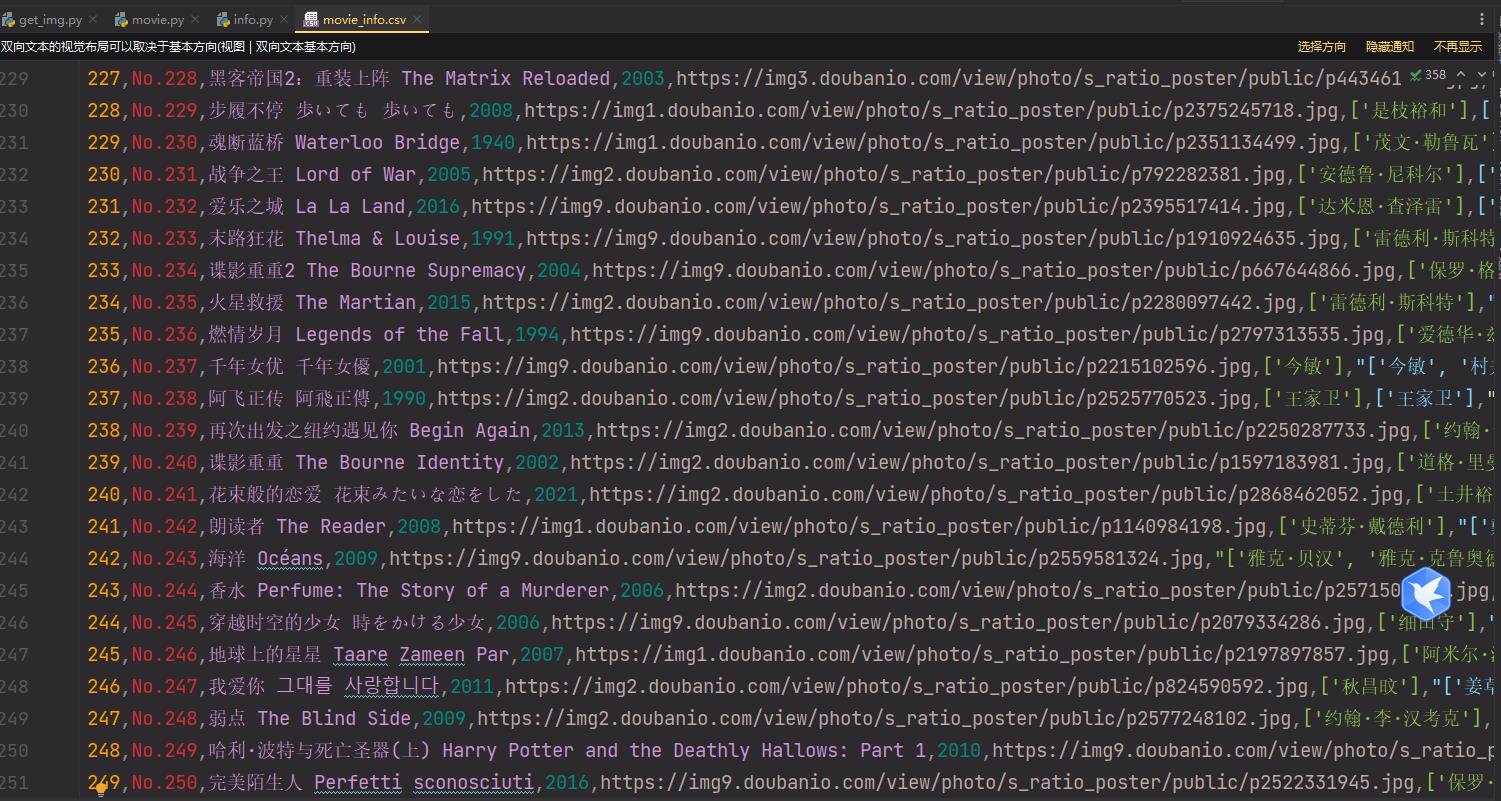Click the year value '1990'
1501x801 pixels.
pyautogui.click(x=404, y=398)
